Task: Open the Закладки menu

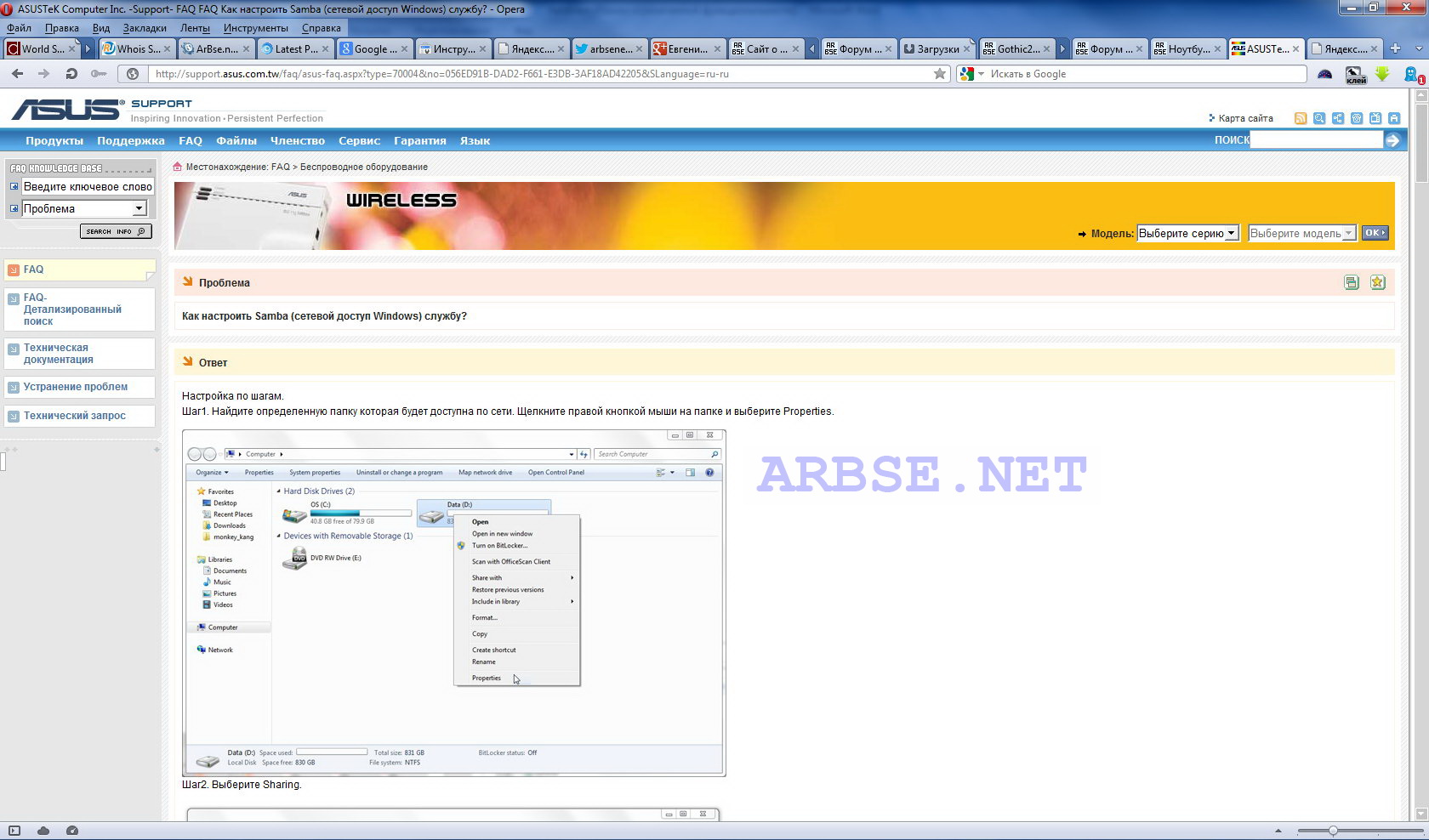Action: [x=145, y=28]
